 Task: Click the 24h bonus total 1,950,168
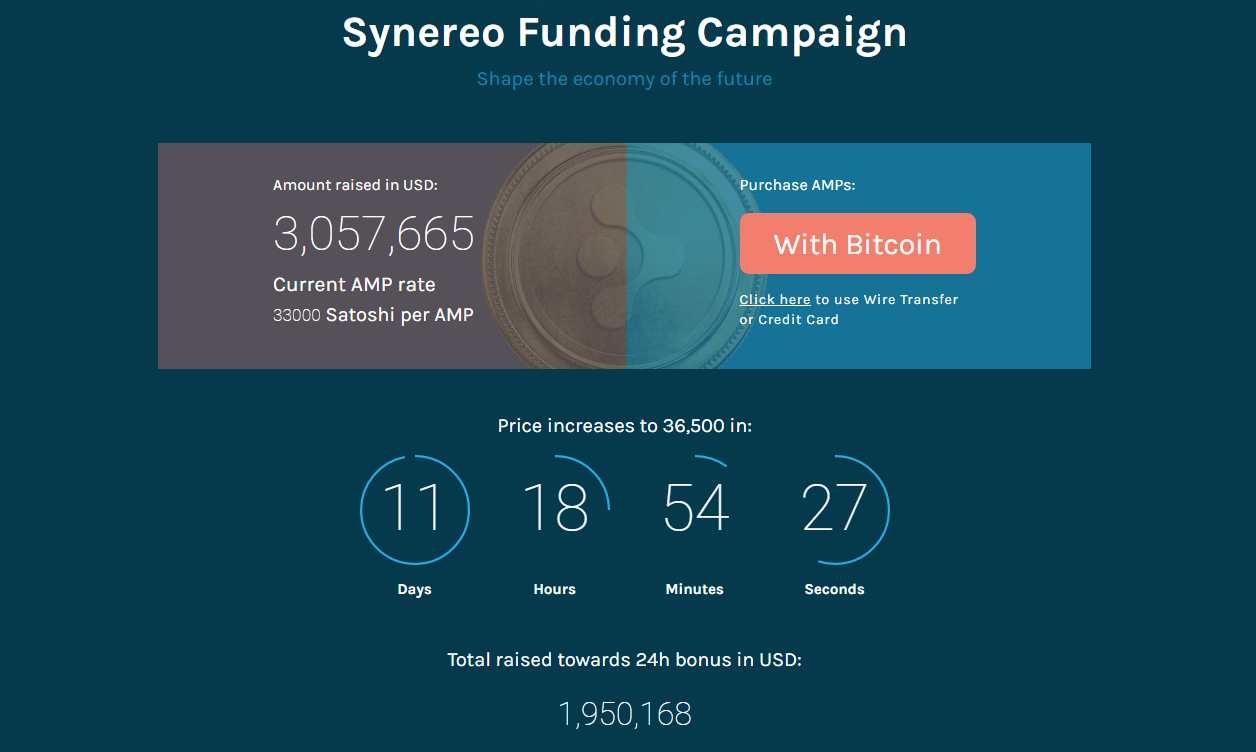point(625,714)
